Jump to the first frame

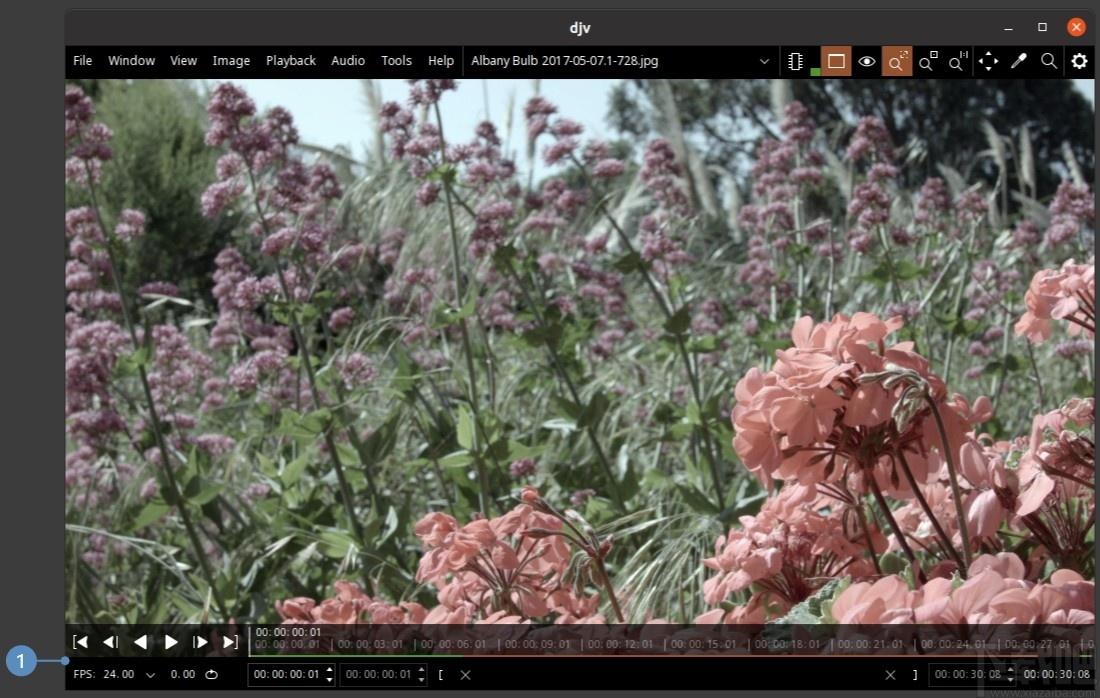pyautogui.click(x=81, y=642)
